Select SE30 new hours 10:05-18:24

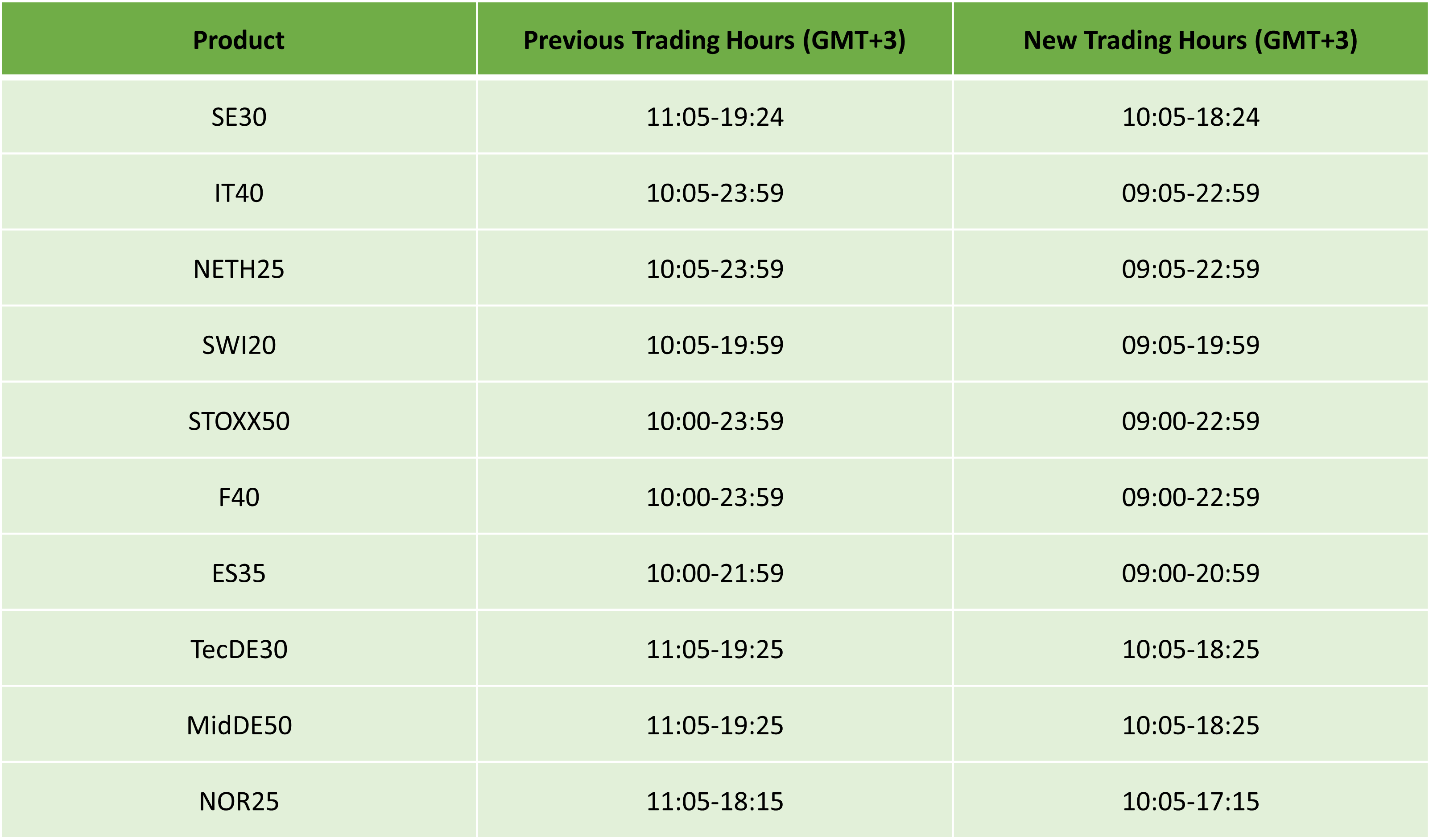tap(1190, 117)
